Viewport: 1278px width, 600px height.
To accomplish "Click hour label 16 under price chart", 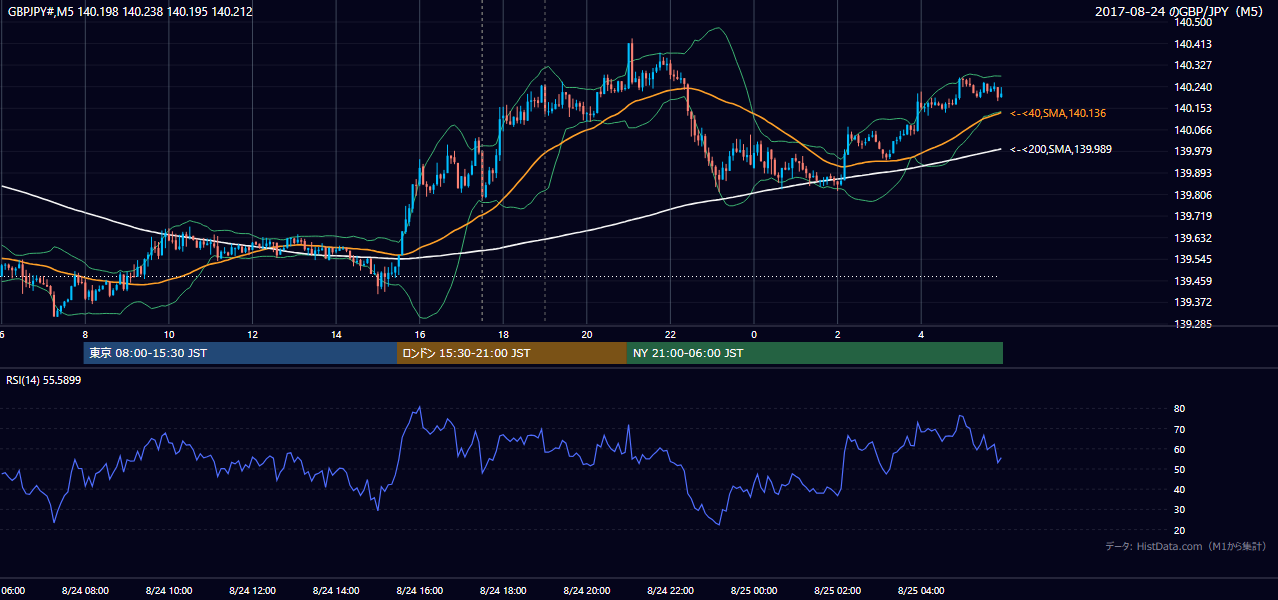I will pyautogui.click(x=420, y=335).
